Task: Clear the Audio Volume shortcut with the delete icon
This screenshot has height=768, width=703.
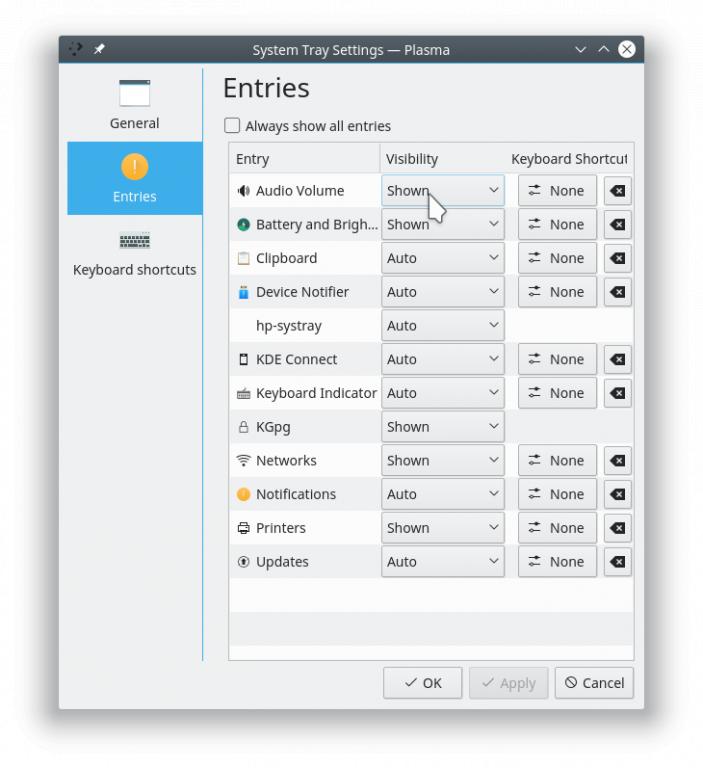Action: coord(617,191)
